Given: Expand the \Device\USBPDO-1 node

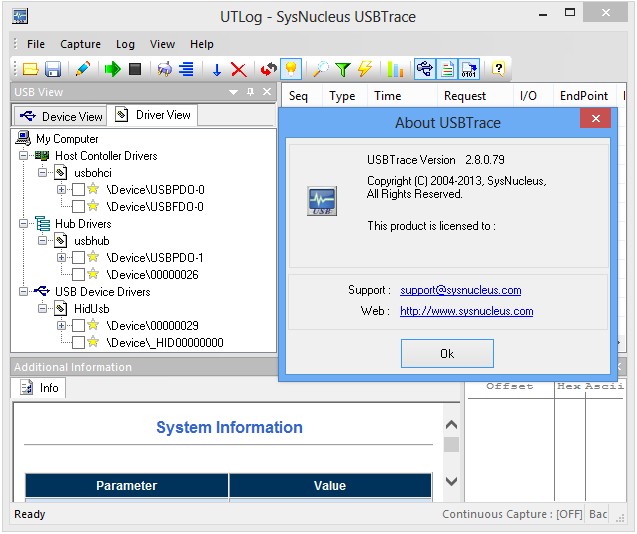Looking at the screenshot, I should click(x=61, y=257).
